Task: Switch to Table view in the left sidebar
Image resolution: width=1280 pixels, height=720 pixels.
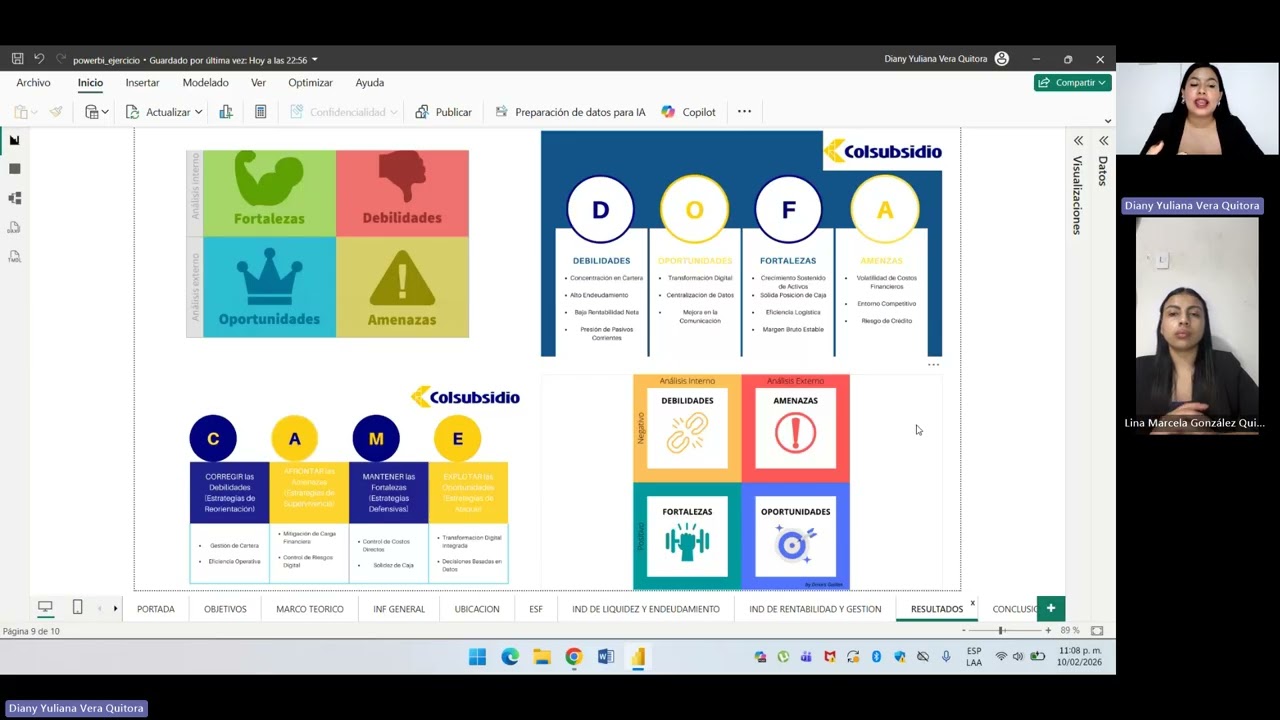Action: point(14,169)
